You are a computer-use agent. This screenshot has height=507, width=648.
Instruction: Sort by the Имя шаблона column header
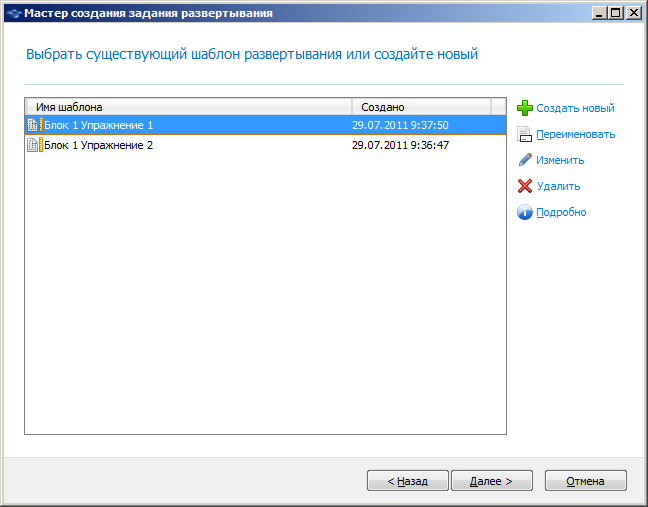[188, 107]
